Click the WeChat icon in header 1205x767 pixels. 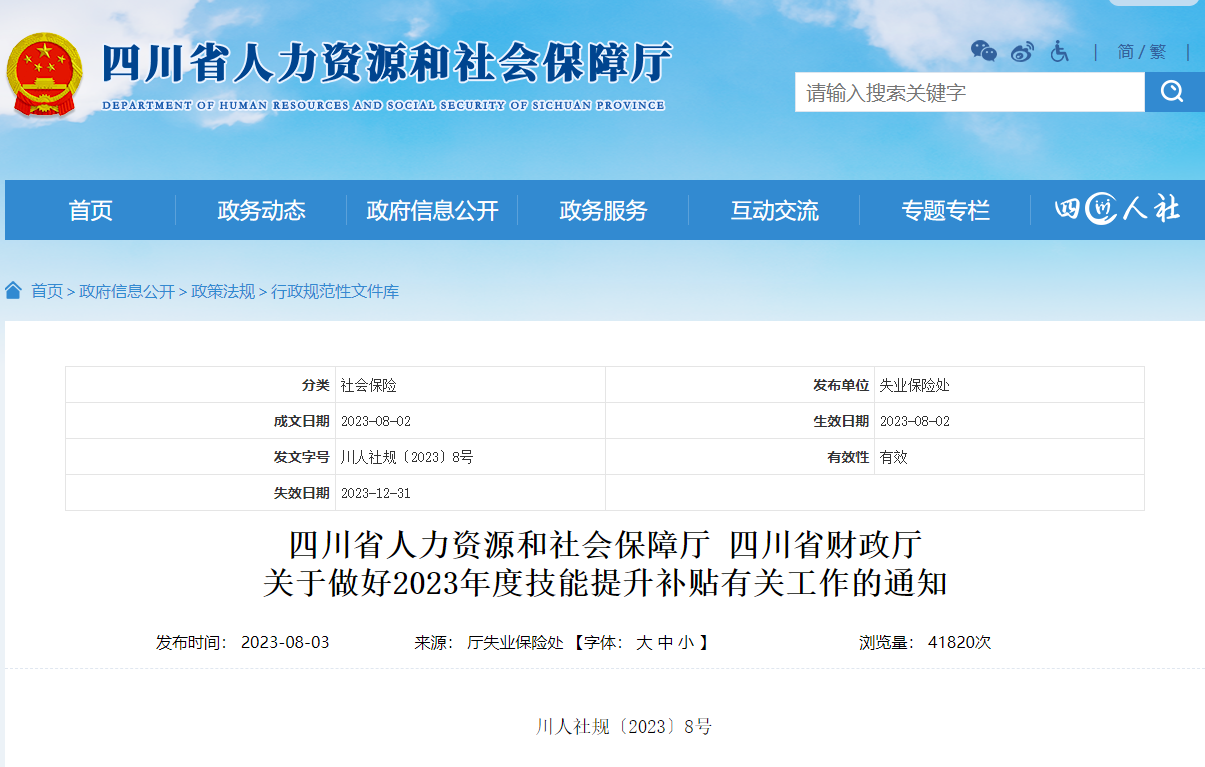pyautogui.click(x=983, y=52)
